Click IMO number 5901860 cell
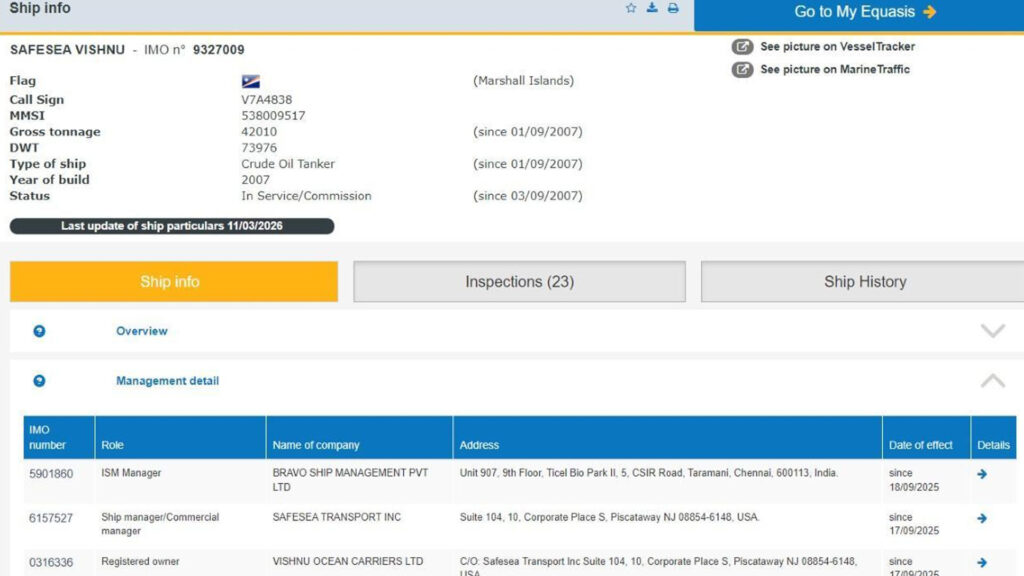1024x576 pixels. [x=51, y=473]
